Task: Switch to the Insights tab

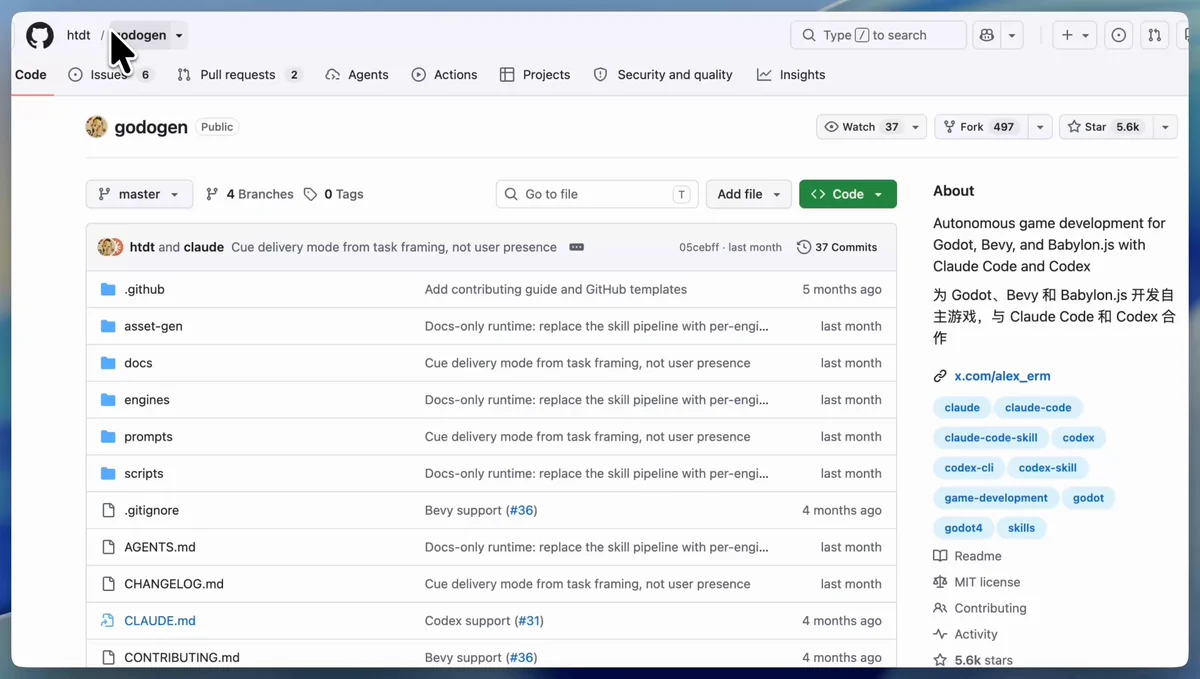Action: click(x=791, y=75)
